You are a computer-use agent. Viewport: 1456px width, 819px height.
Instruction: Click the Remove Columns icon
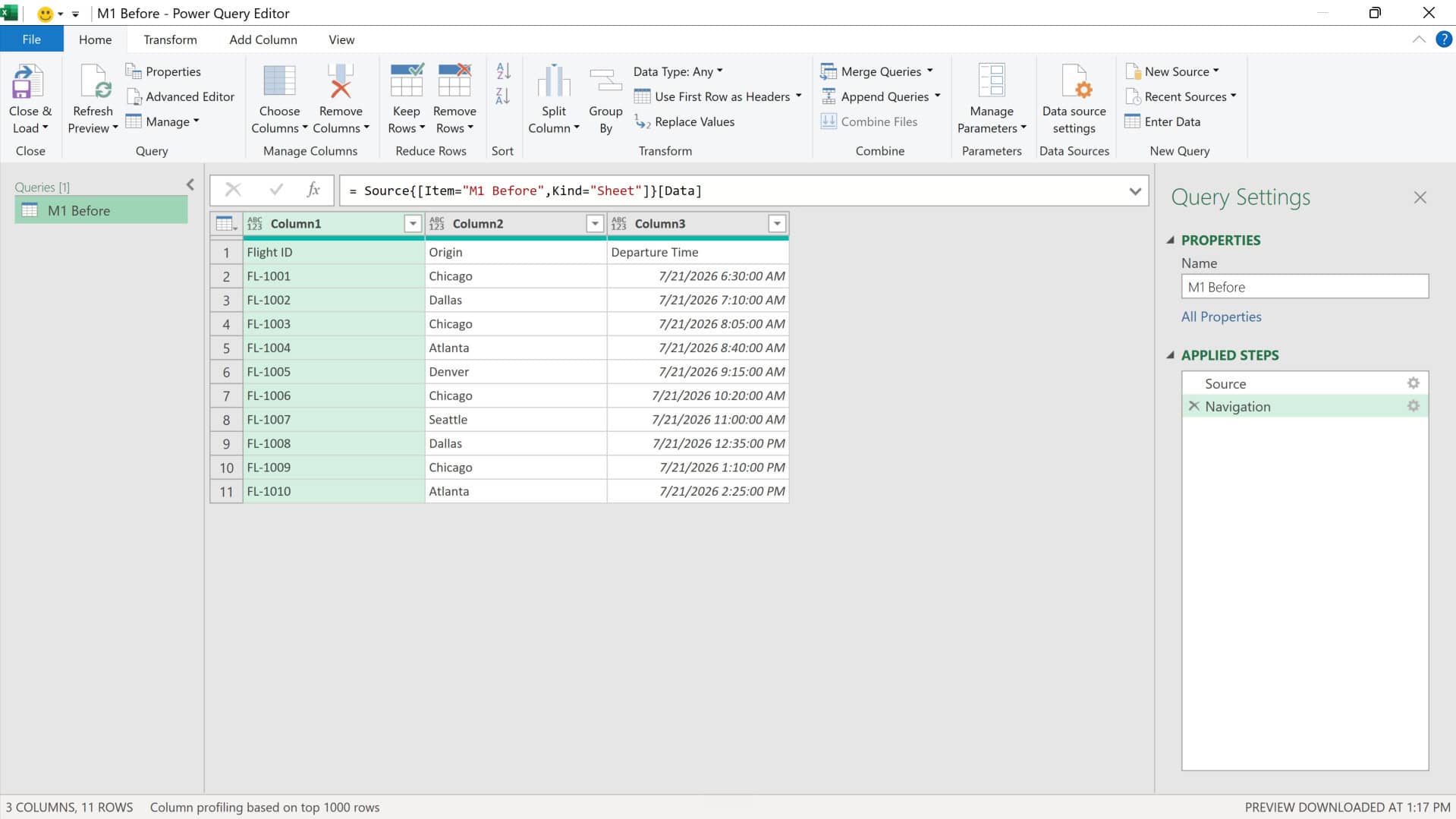341,82
